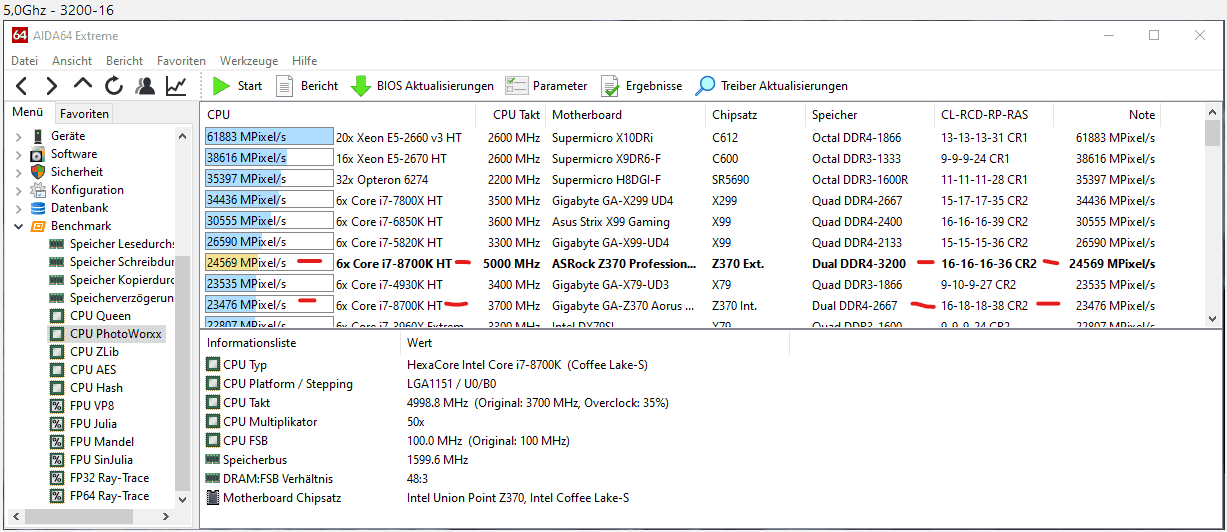Click the Motherboard column header
This screenshot has height=532, width=1227.
pyautogui.click(x=626, y=114)
